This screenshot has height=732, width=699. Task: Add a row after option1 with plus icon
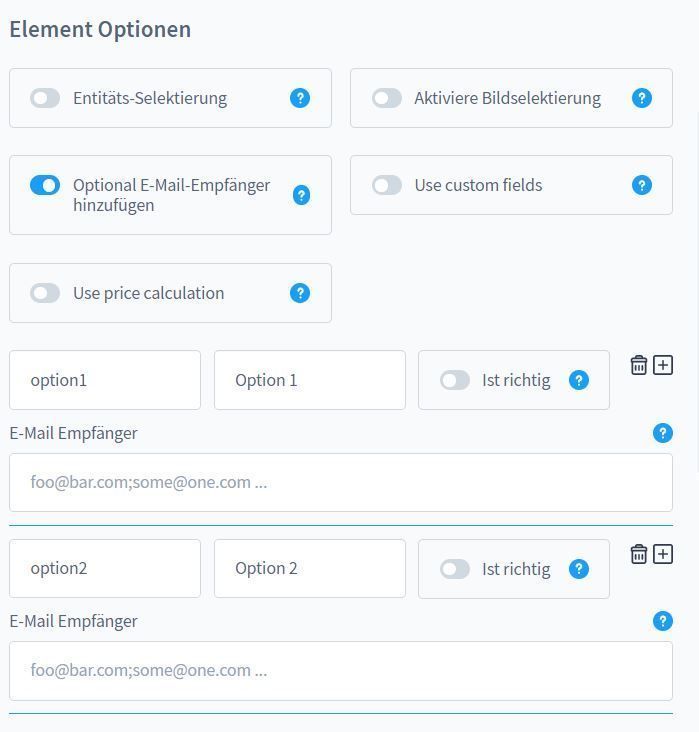click(x=663, y=365)
